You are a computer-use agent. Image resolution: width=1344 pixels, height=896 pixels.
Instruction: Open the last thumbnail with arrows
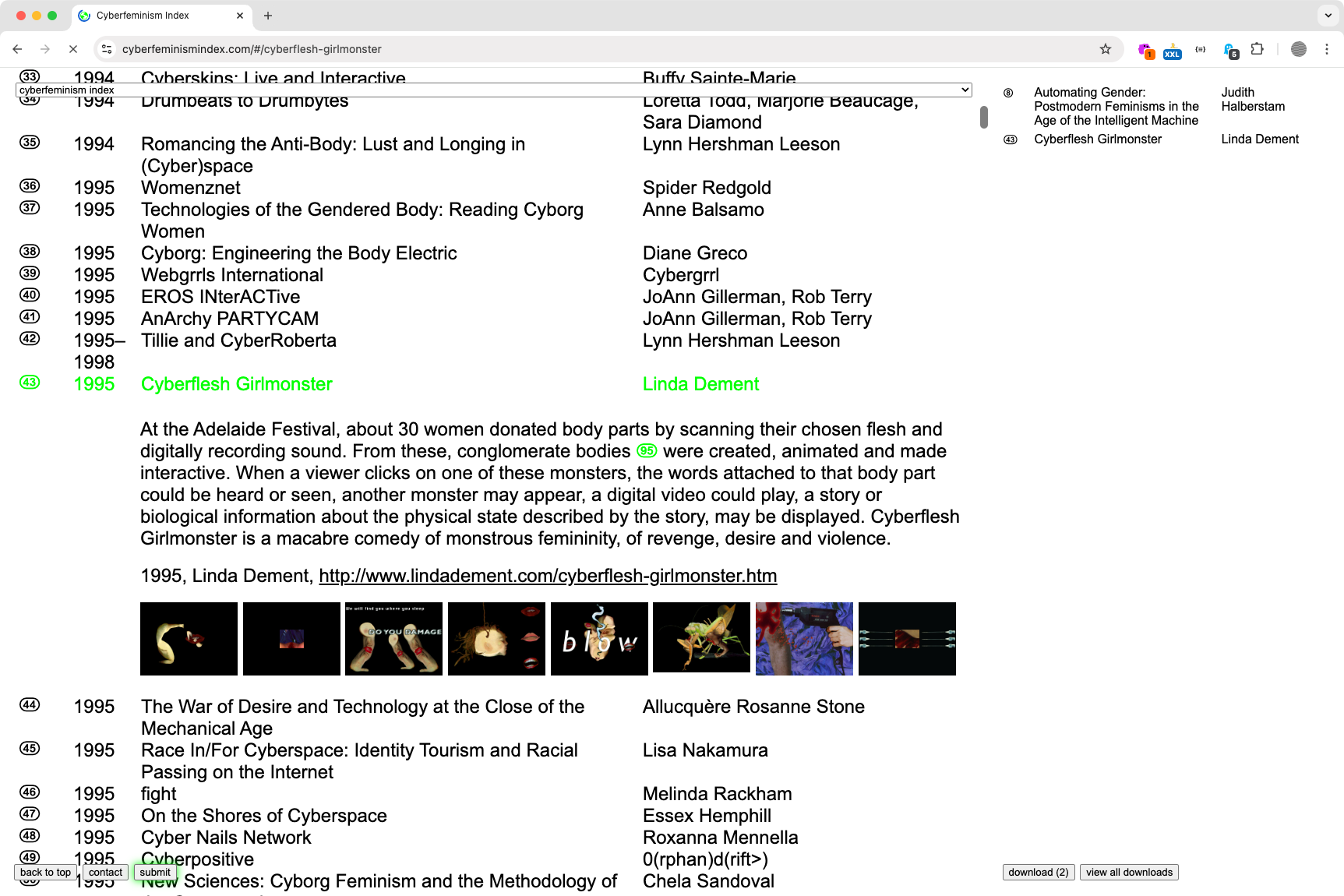[907, 639]
